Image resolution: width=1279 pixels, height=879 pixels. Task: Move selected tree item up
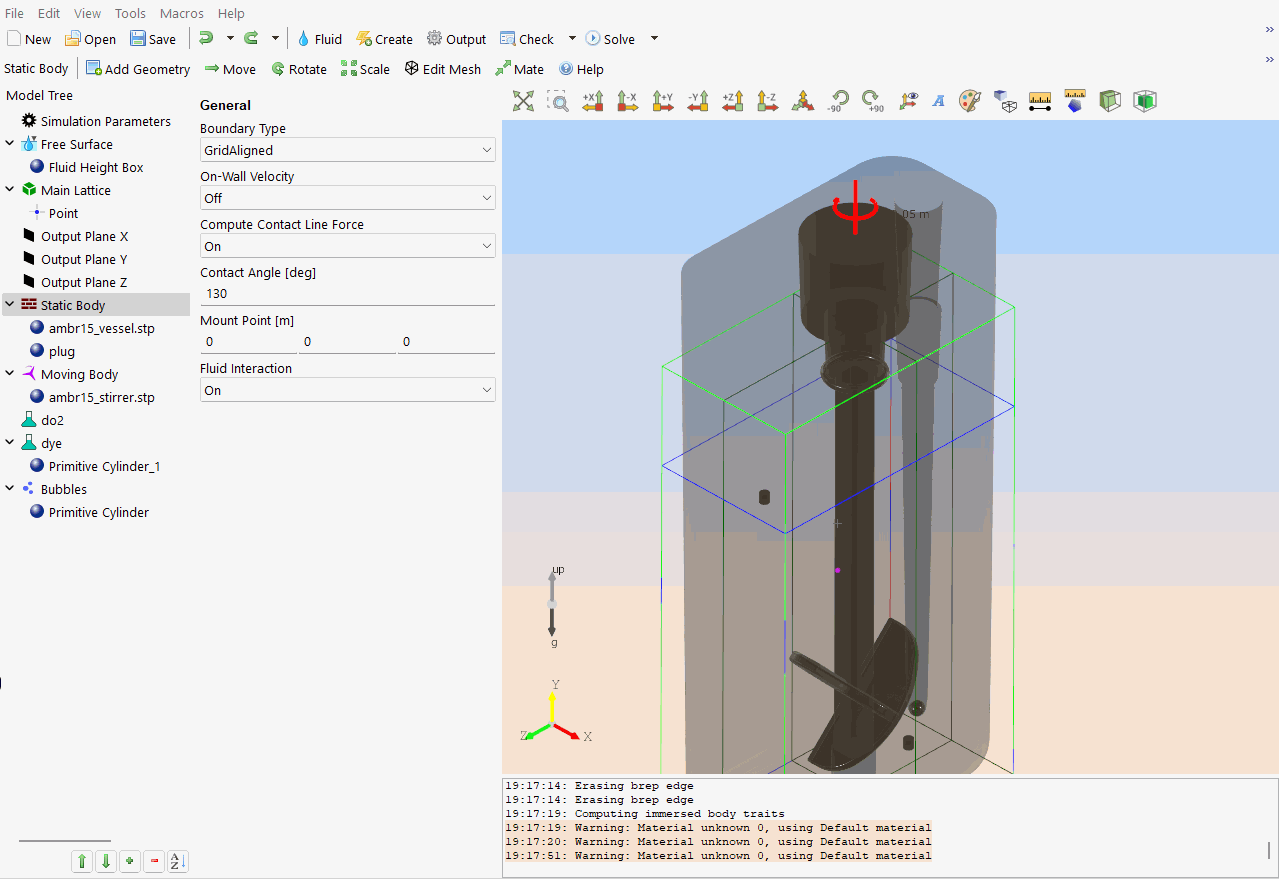pos(82,861)
